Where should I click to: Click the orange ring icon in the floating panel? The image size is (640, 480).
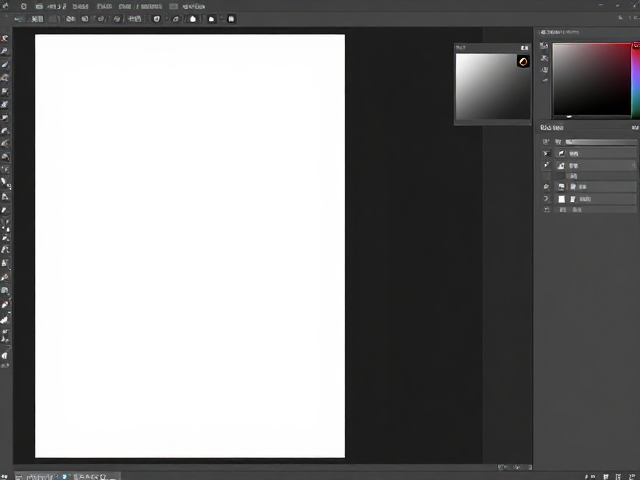523,62
